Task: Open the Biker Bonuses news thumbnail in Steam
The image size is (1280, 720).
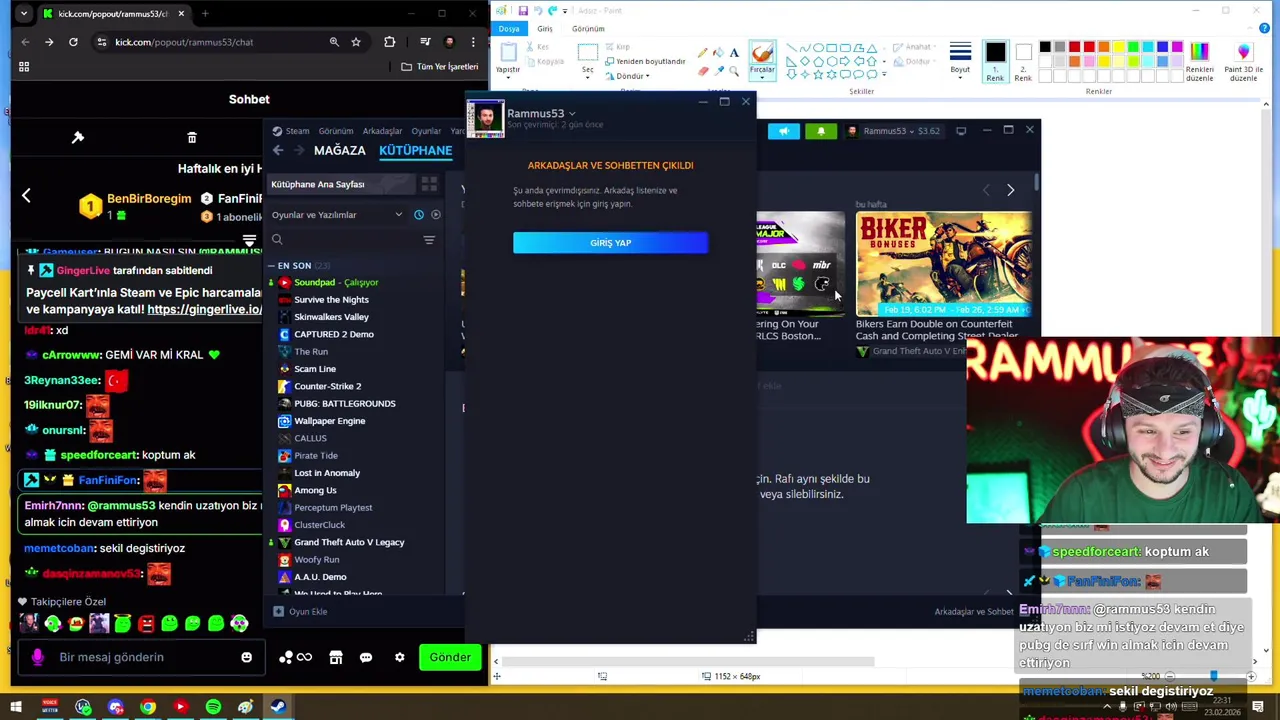Action: [x=944, y=263]
